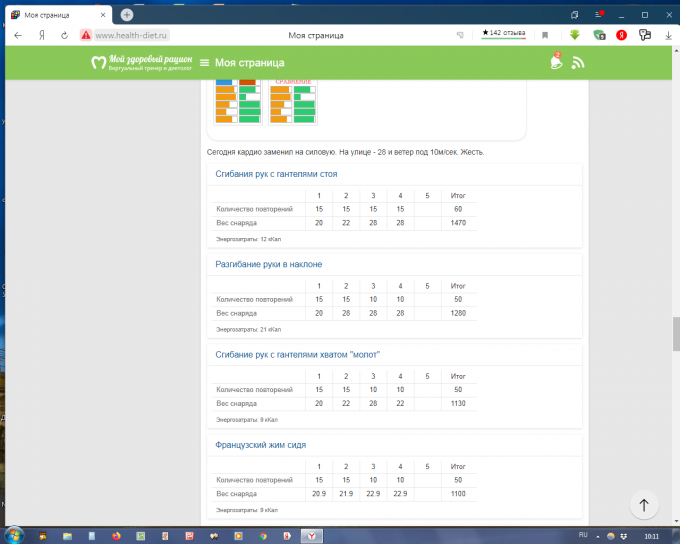Go back with the browser back arrow
The width and height of the screenshot is (680, 544).
pyautogui.click(x=18, y=34)
